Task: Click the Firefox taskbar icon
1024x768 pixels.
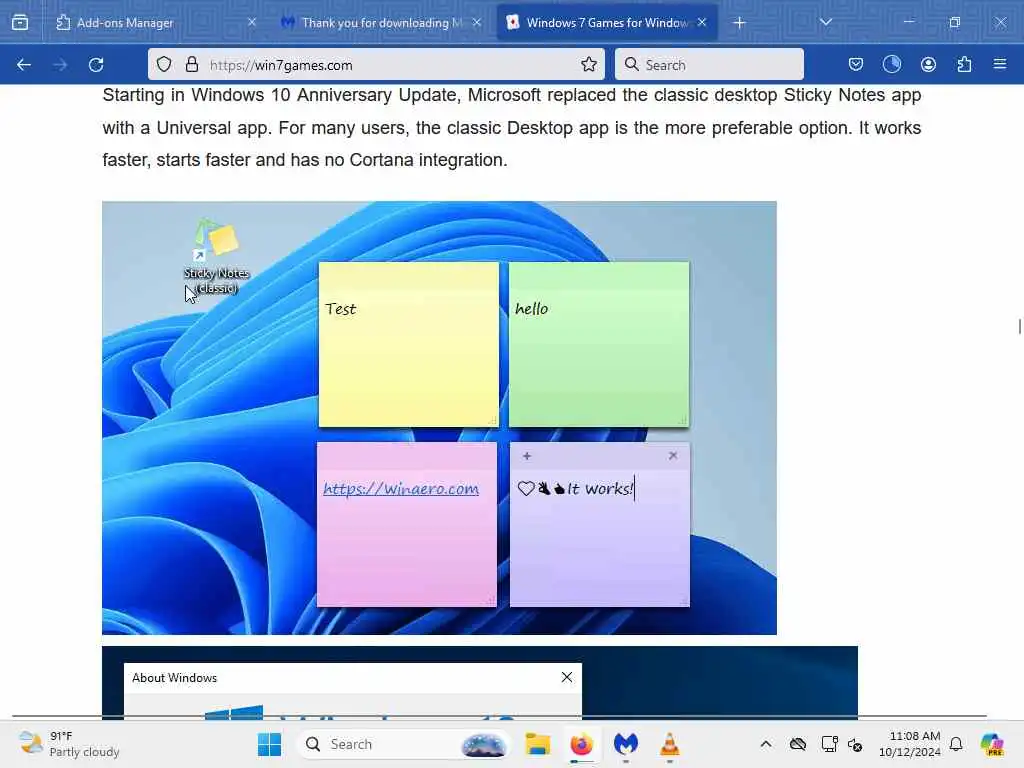Action: pyautogui.click(x=581, y=744)
